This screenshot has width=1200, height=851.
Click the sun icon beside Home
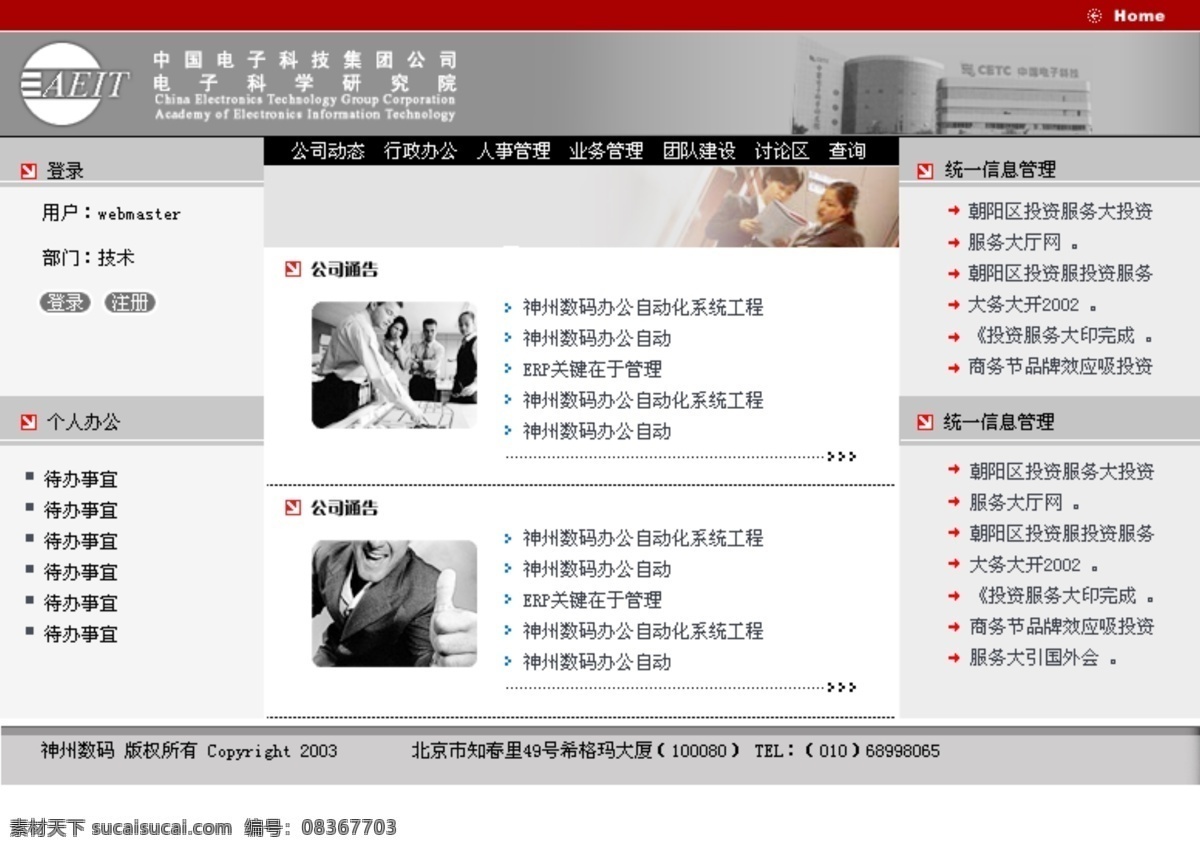click(x=1095, y=16)
